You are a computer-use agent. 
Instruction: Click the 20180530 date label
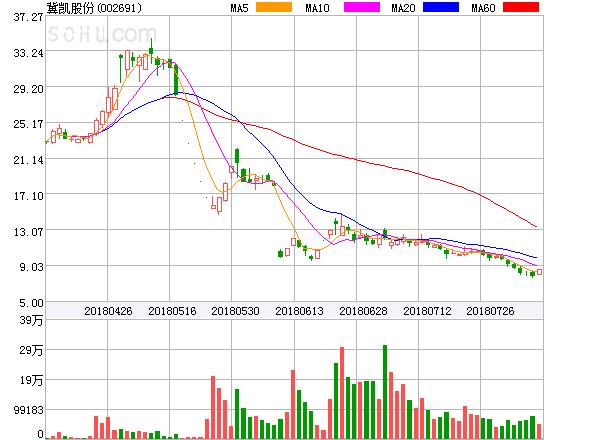point(235,311)
